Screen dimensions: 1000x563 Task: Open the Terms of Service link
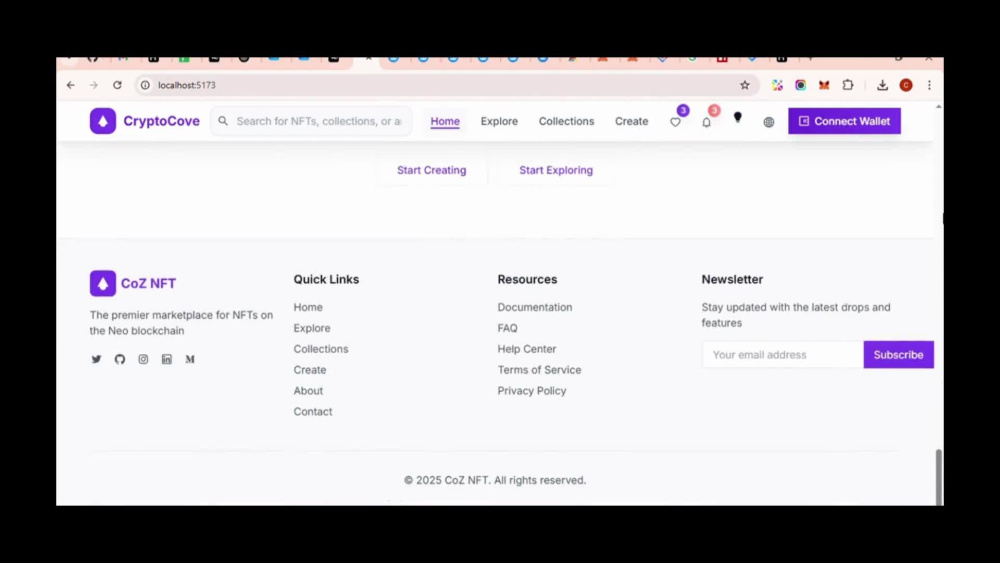[x=540, y=370]
